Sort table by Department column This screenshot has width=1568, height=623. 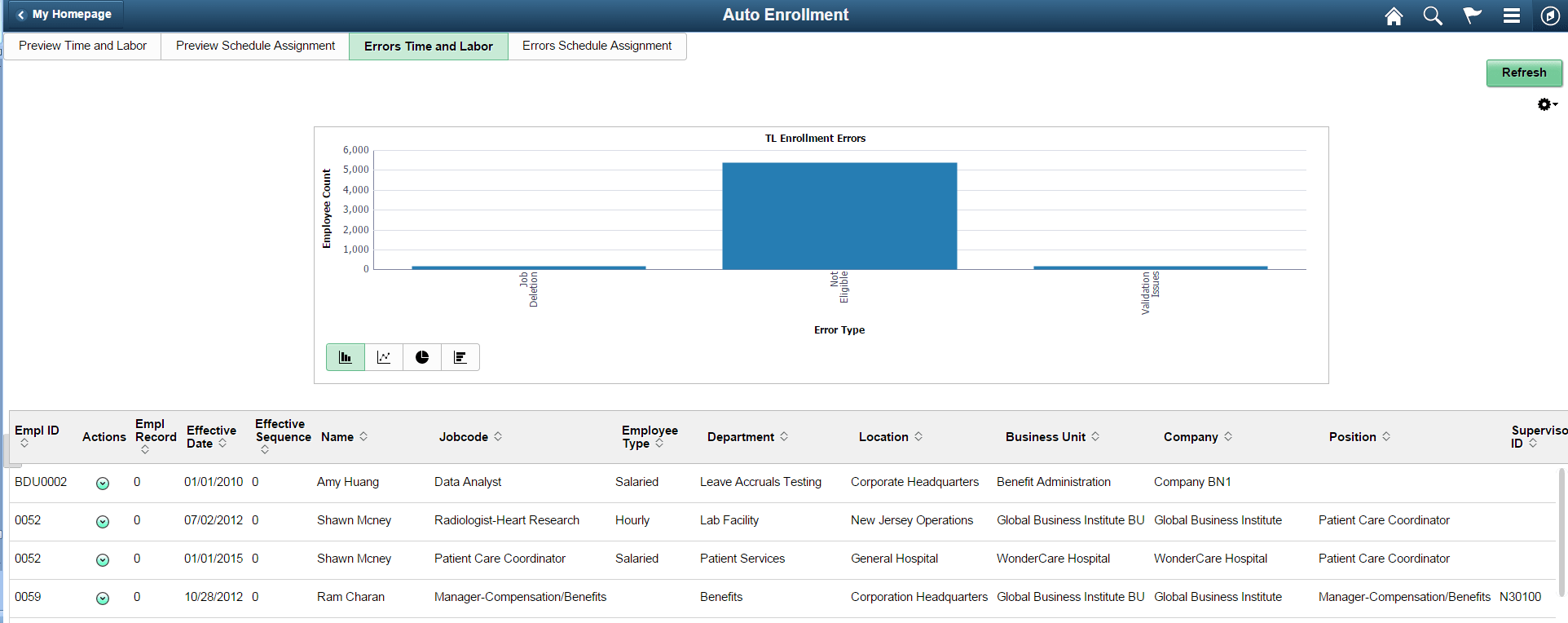pos(747,437)
